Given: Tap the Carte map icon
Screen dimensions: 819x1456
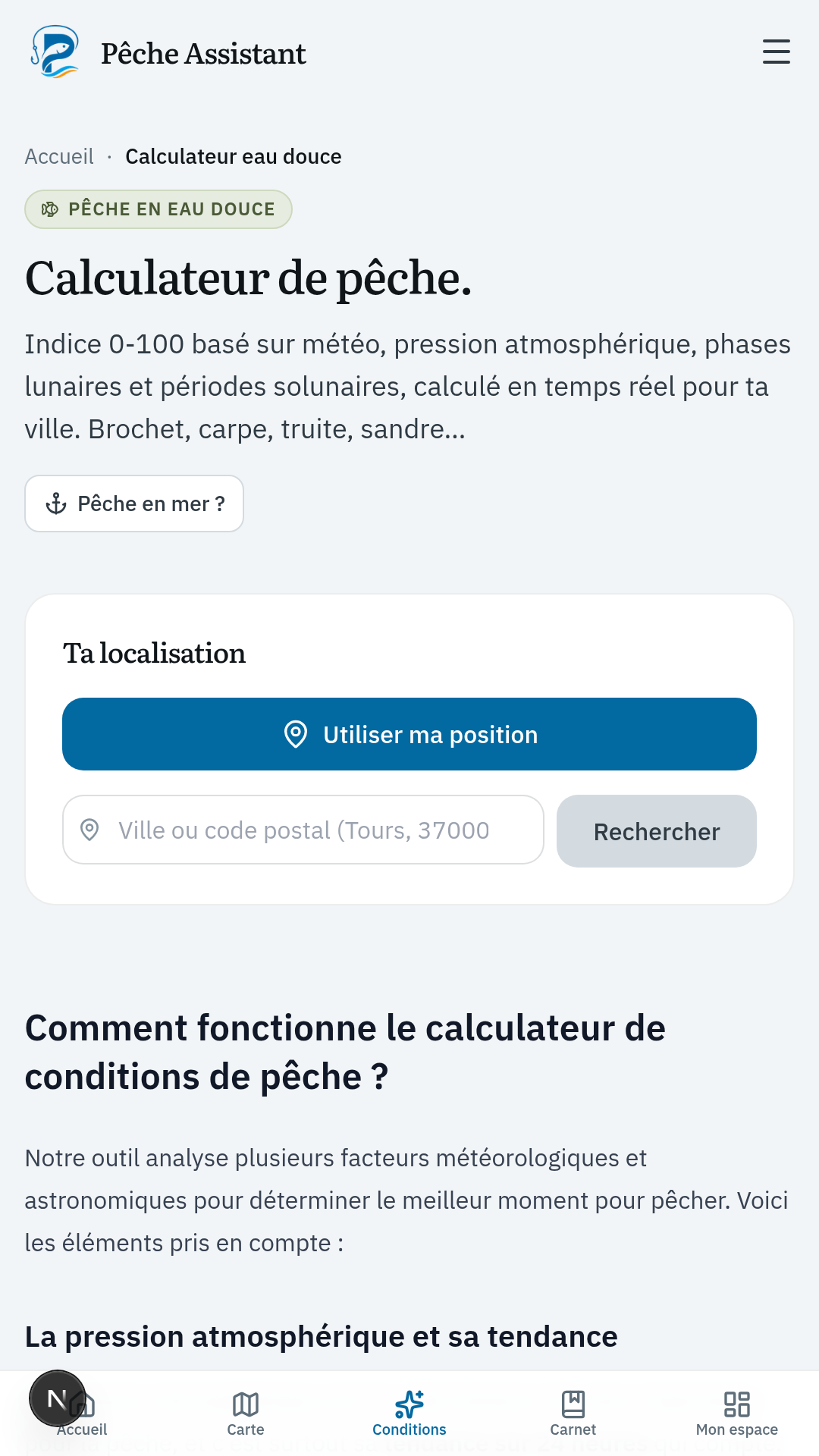Looking at the screenshot, I should (x=246, y=1404).
